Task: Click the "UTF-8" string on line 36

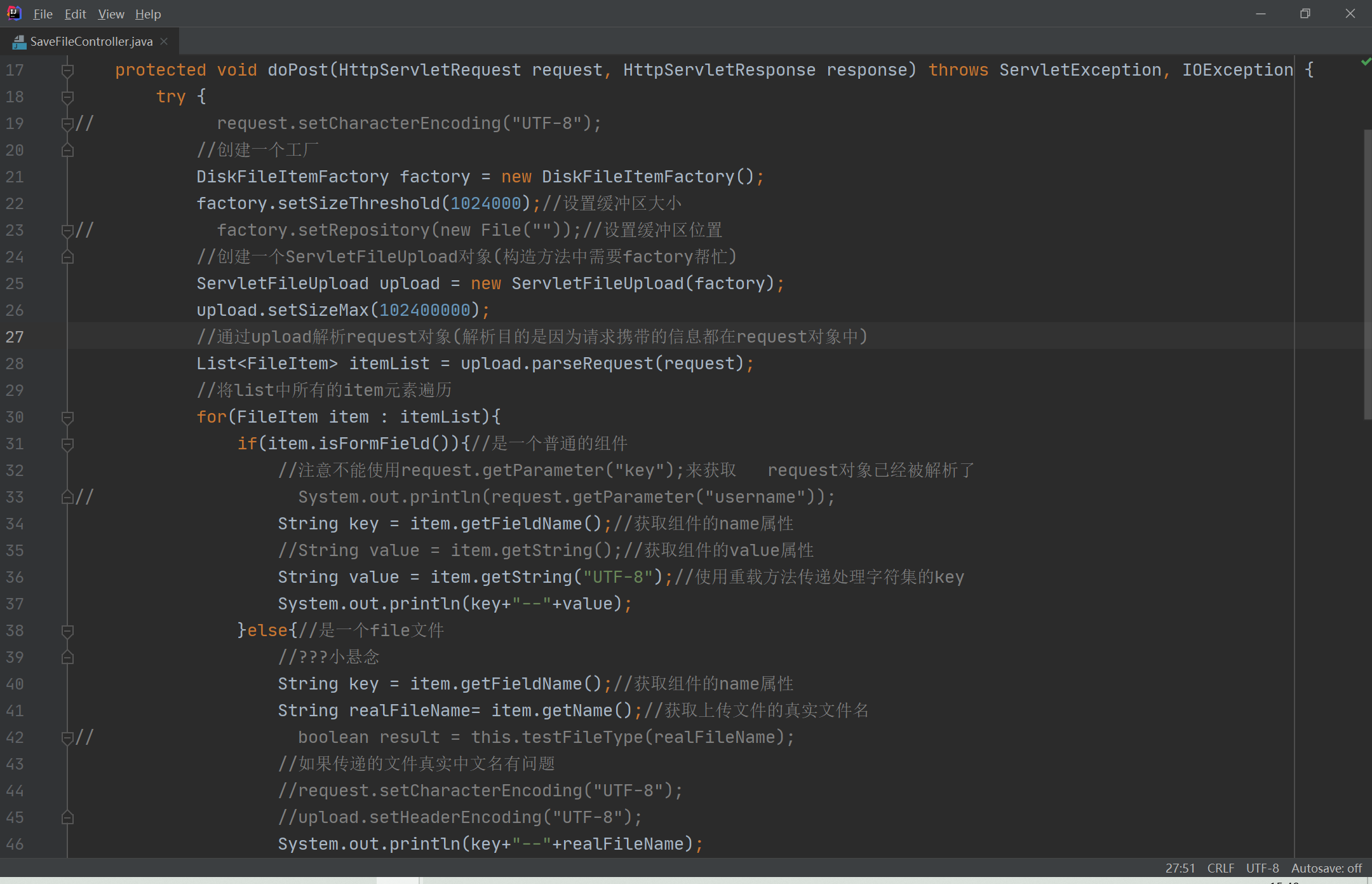Action: (x=618, y=577)
